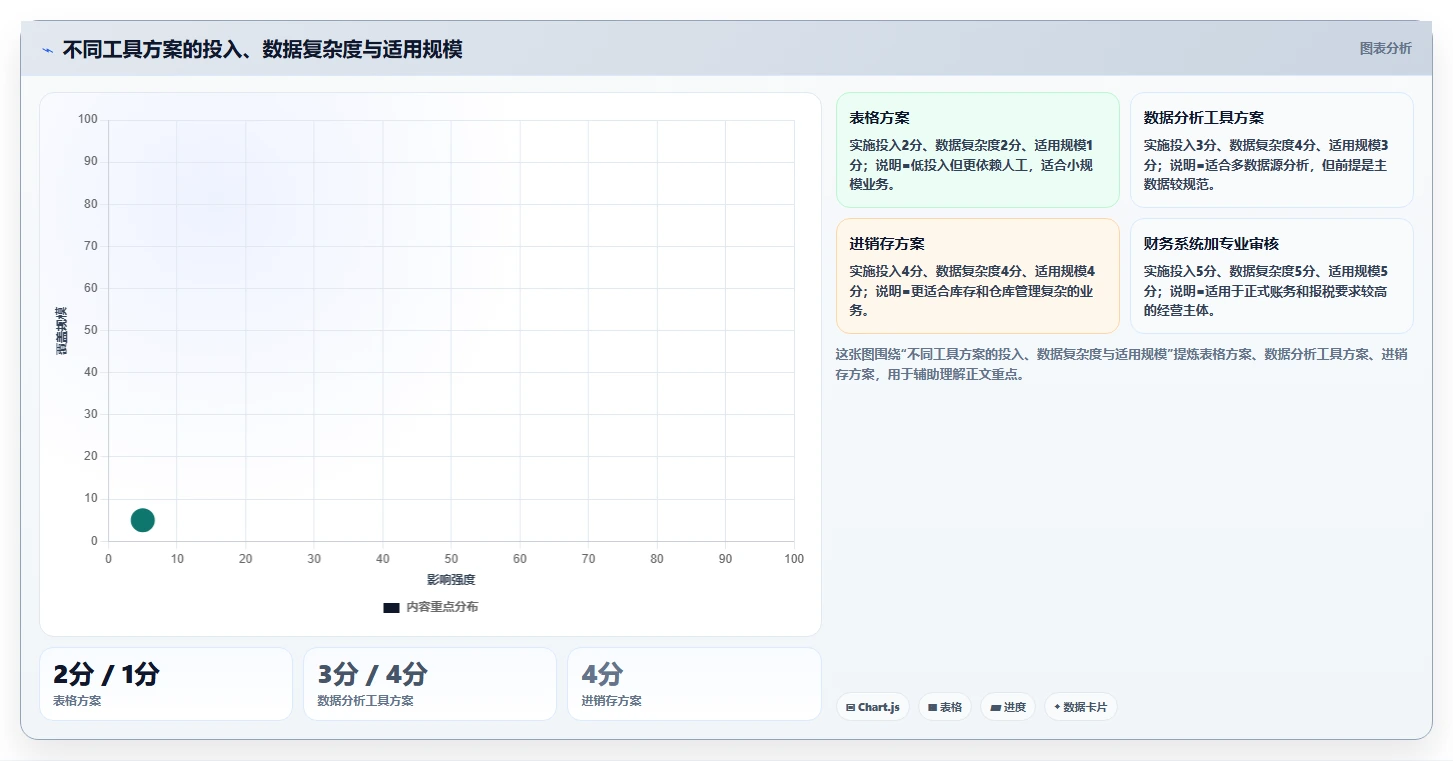
Task: Click the chart title 不同工具方案的投入、数据复杂度与适用规模
Action: pyautogui.click(x=263, y=49)
